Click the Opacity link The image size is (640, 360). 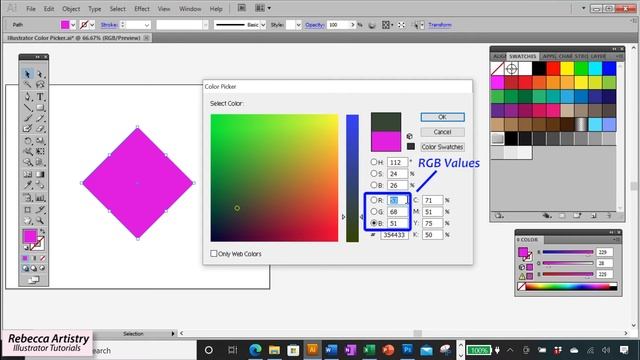pyautogui.click(x=314, y=25)
